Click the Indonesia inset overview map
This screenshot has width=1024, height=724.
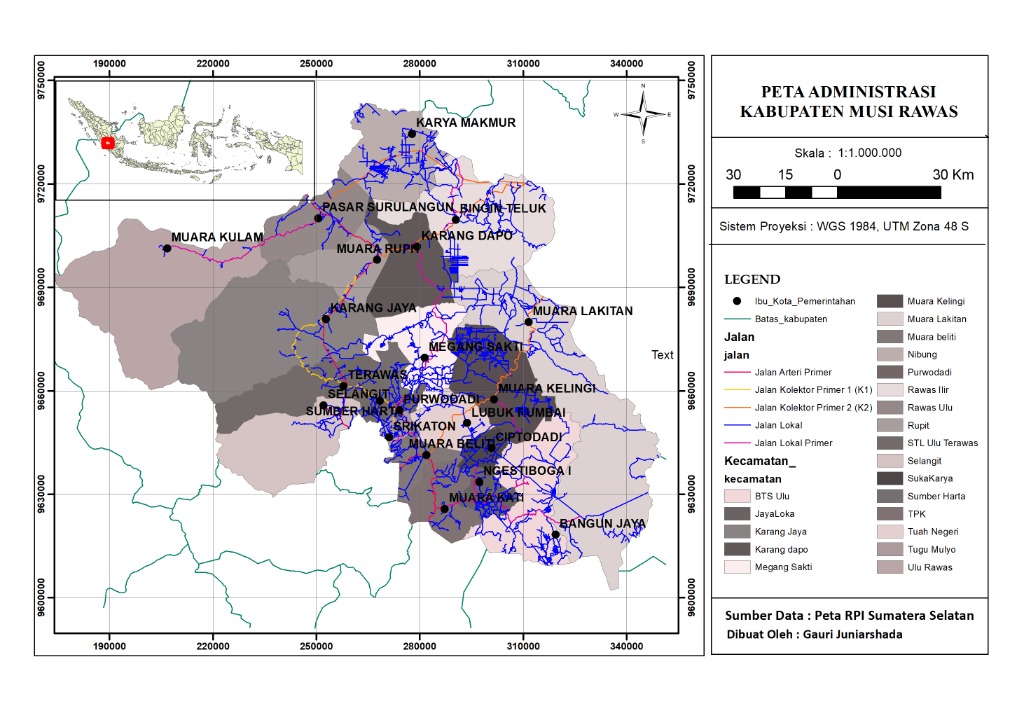click(x=185, y=140)
